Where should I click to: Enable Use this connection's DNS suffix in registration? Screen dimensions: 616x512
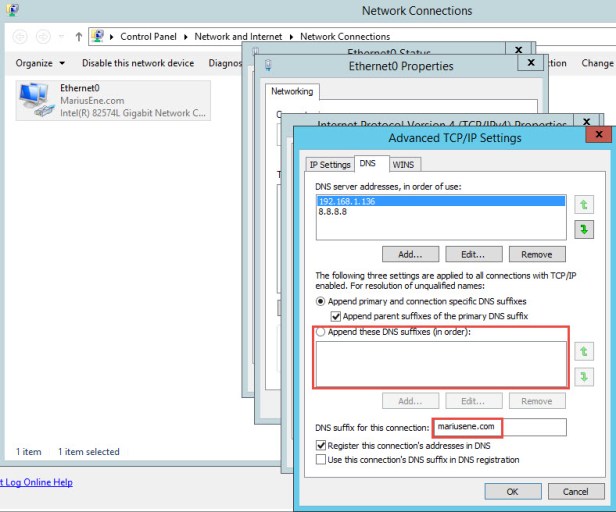[321, 459]
